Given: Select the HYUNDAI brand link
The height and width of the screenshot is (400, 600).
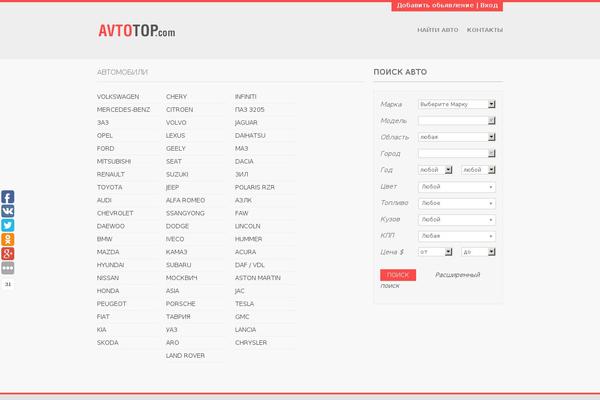Looking at the screenshot, I should [110, 265].
